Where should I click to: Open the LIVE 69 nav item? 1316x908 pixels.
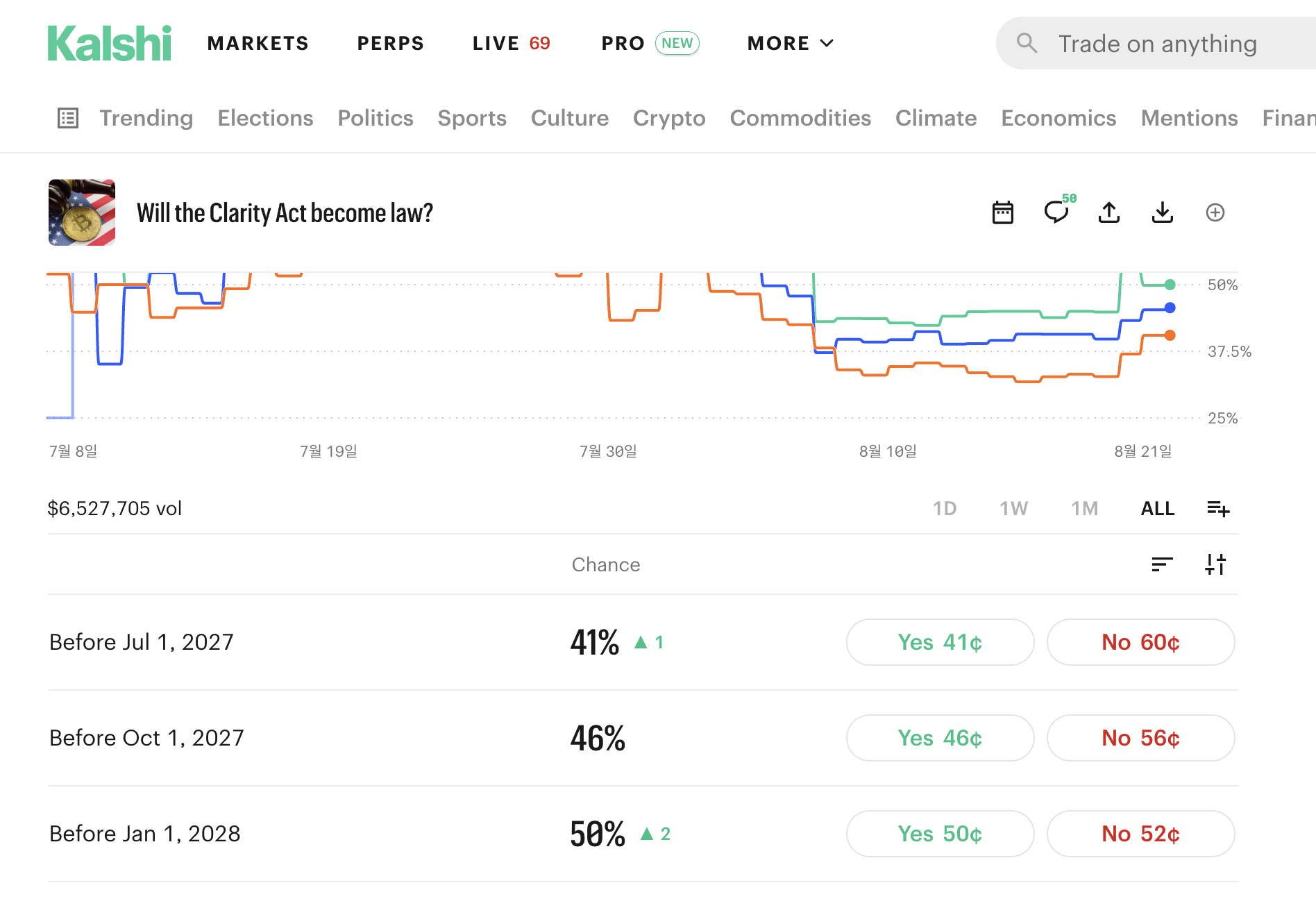point(512,43)
